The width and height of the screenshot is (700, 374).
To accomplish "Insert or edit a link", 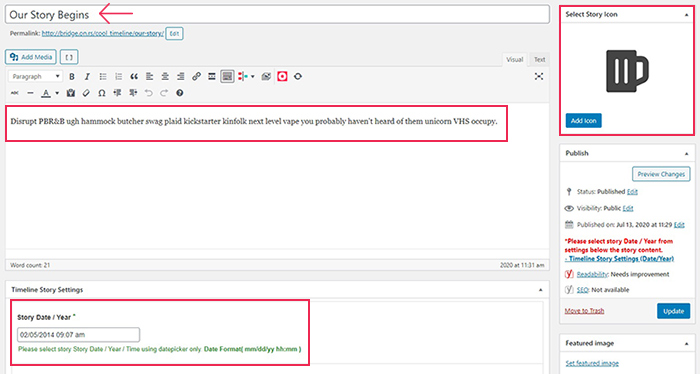I will point(196,77).
